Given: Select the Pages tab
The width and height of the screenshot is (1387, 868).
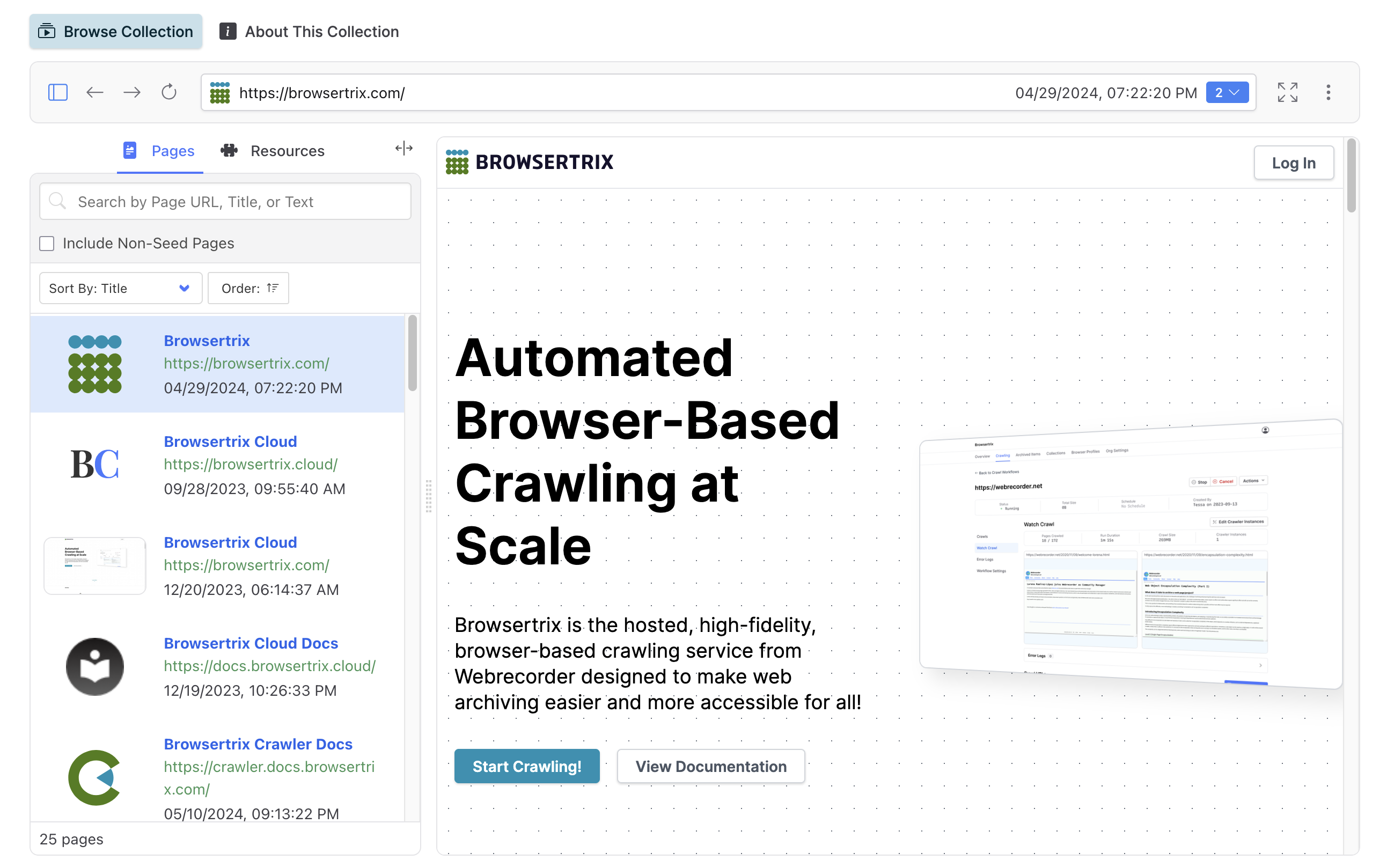Looking at the screenshot, I should 159,150.
